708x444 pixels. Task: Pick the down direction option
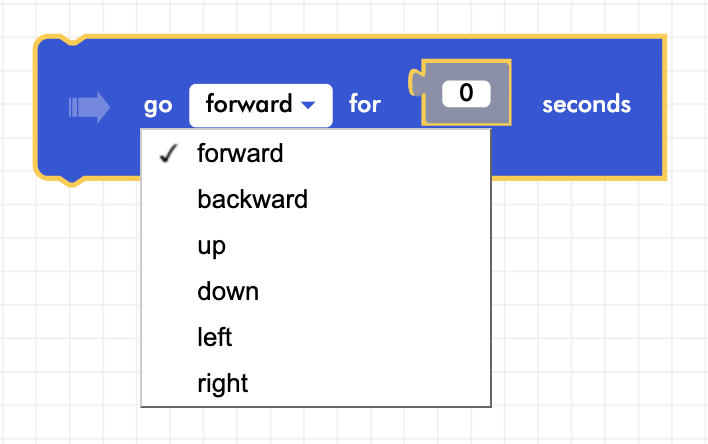(x=228, y=291)
